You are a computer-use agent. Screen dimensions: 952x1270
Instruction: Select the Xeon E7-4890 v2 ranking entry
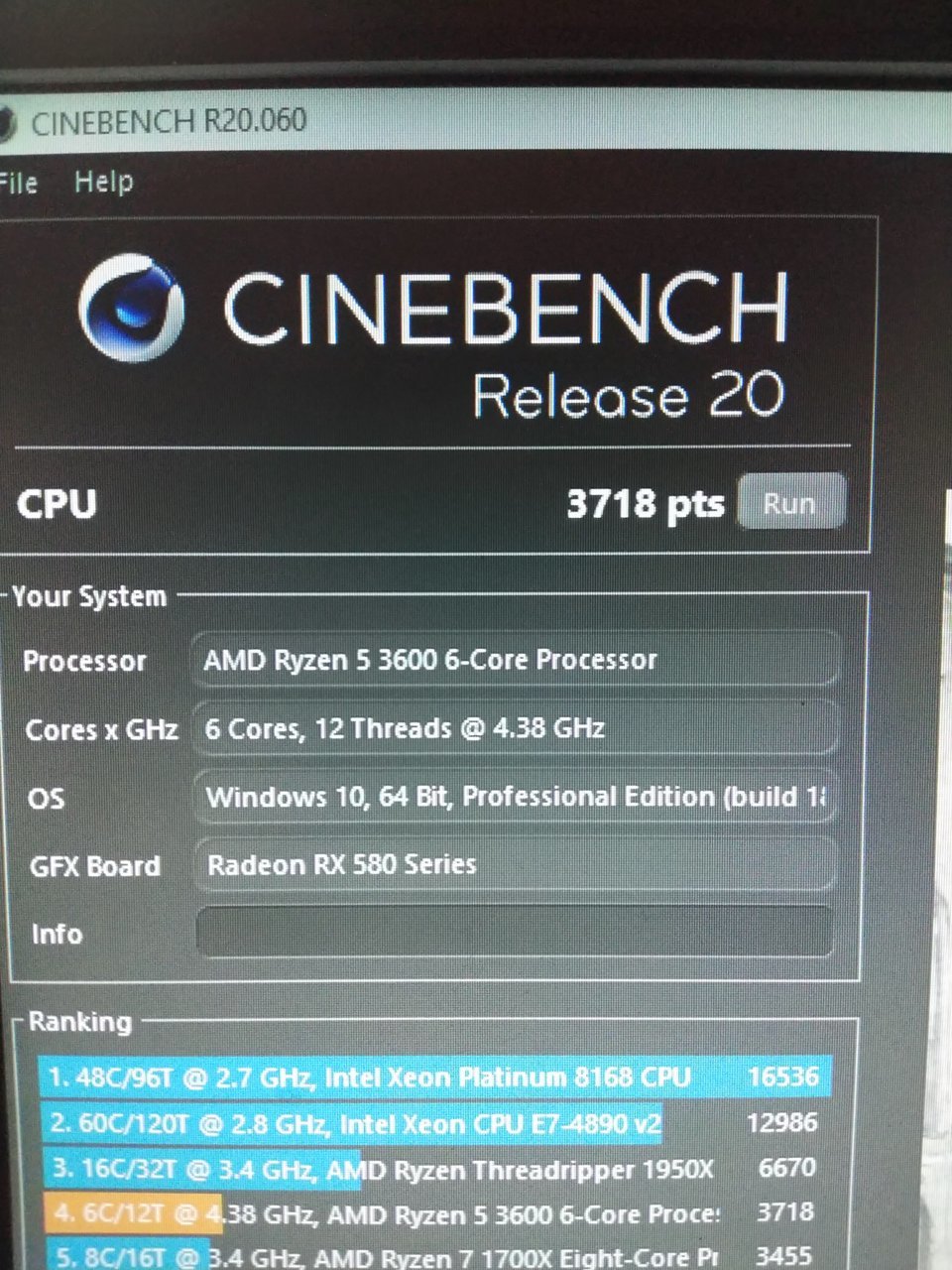(x=435, y=1123)
